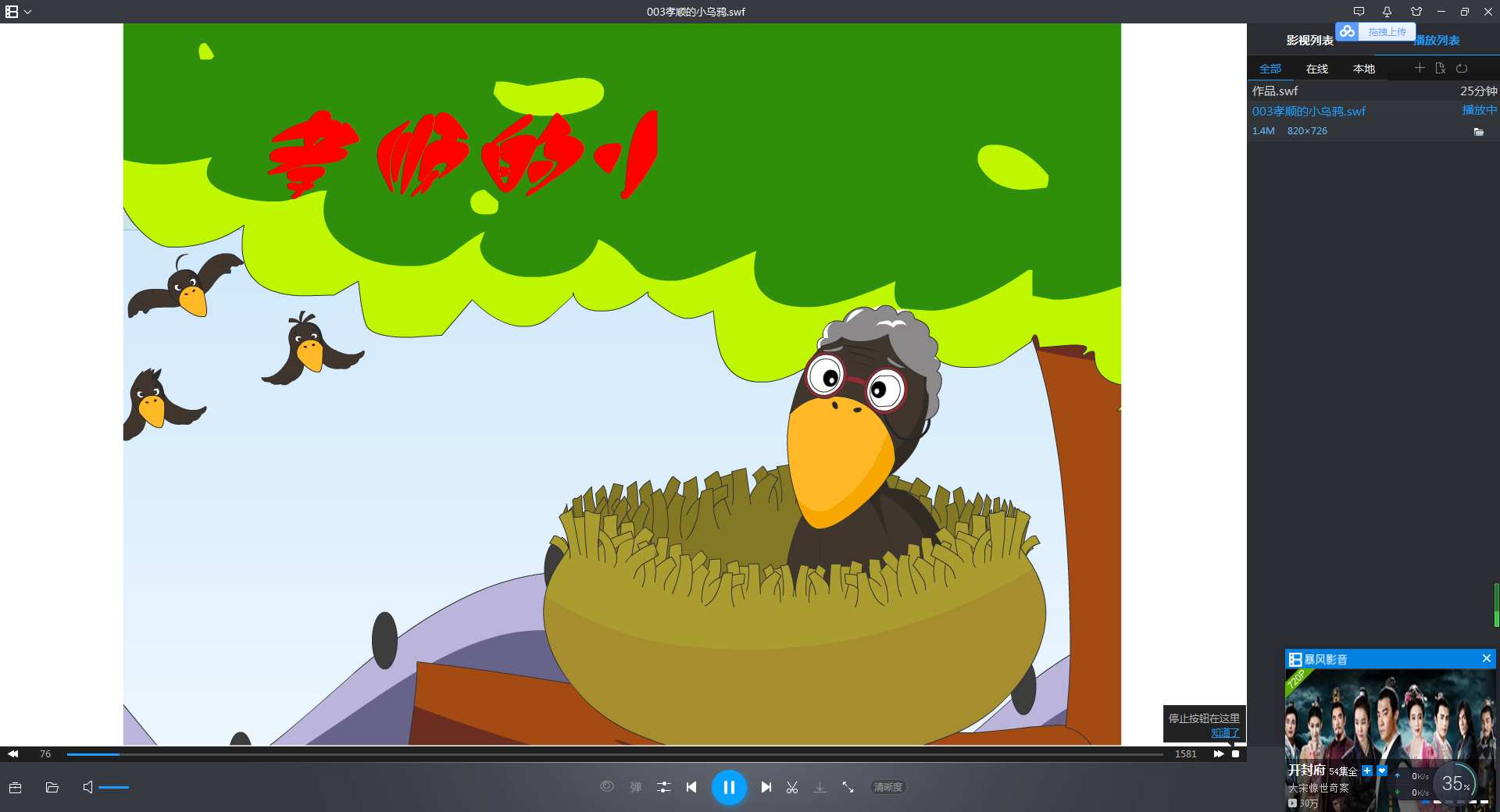Pause playback with the blue pause button
Image resolution: width=1500 pixels, height=812 pixels.
tap(729, 787)
